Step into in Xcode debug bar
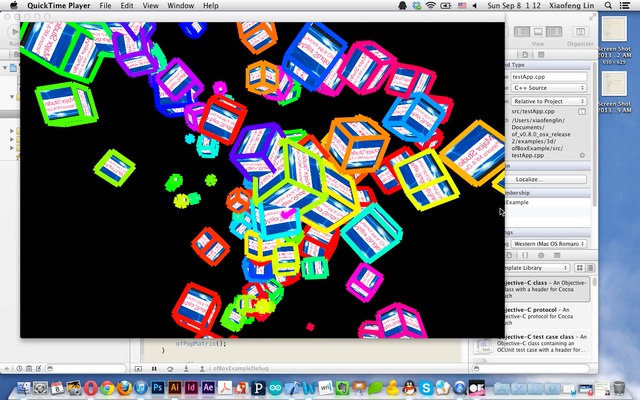640x400 pixels. 186,369
